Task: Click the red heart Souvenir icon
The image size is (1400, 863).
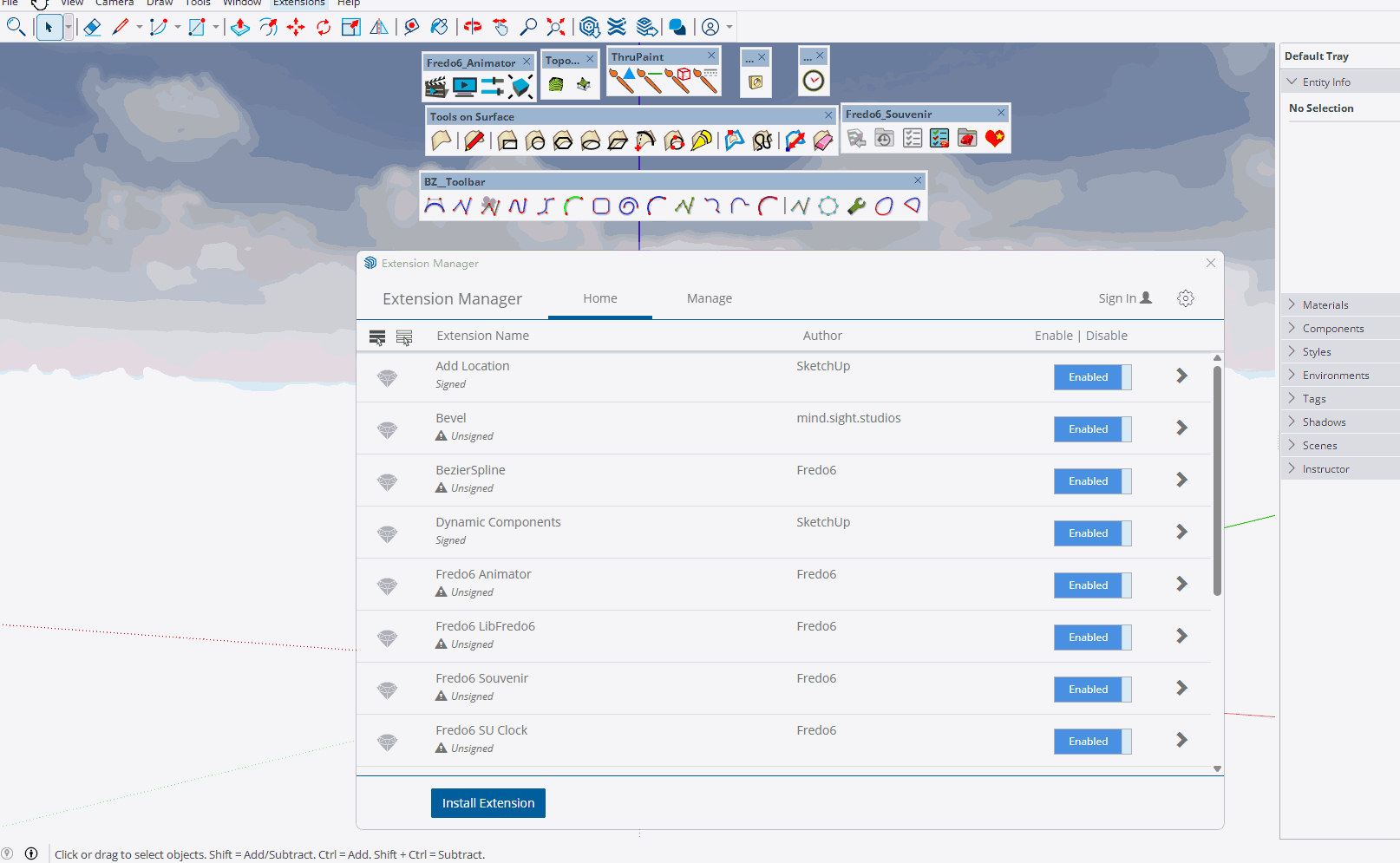Action: pos(995,139)
